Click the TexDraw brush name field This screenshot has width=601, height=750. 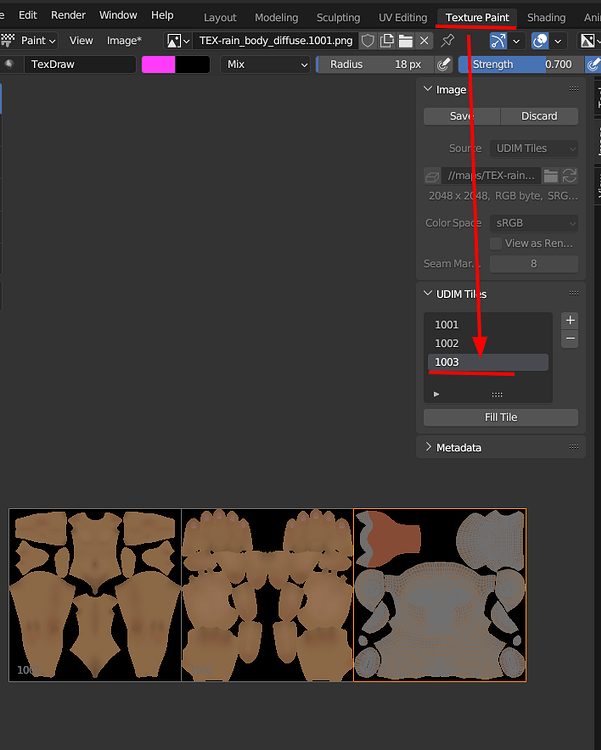coord(80,64)
